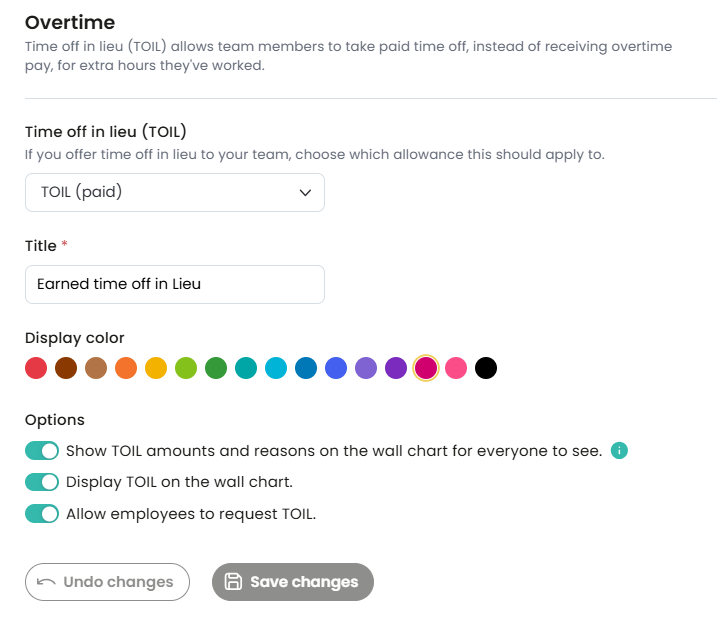This screenshot has height=622, width=717.
Task: Click the dropdown chevron arrow
Action: click(x=305, y=193)
